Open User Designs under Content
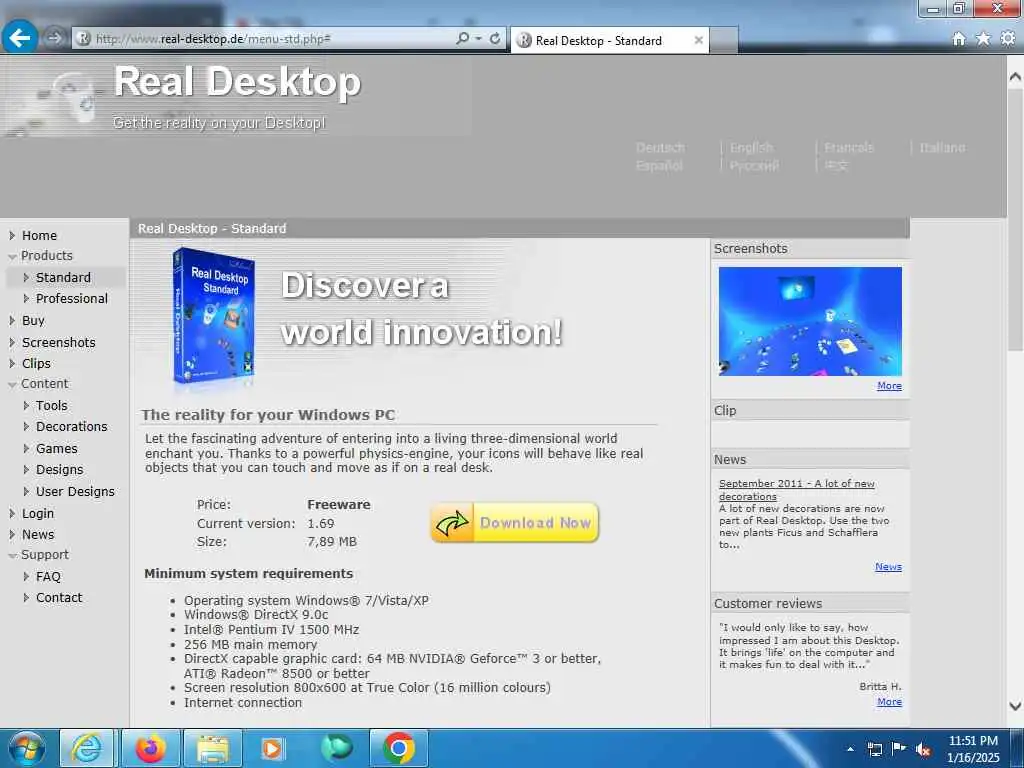This screenshot has width=1024, height=768. pos(75,492)
